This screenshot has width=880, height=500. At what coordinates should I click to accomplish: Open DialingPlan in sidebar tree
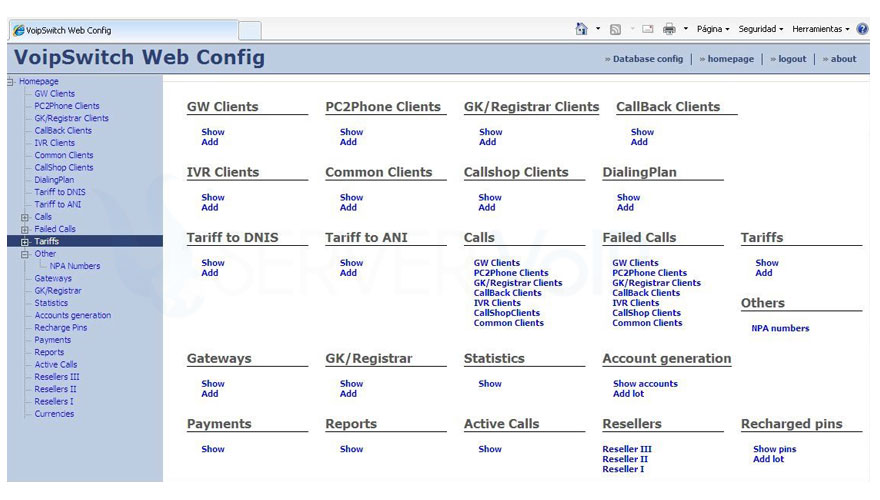pos(54,180)
